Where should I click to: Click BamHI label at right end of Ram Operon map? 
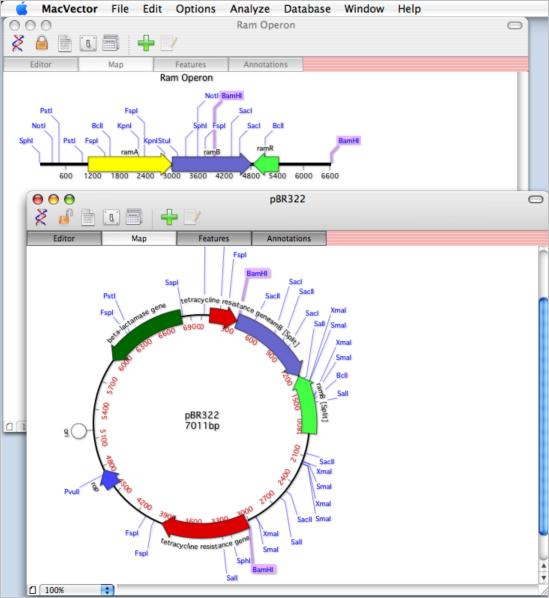(x=348, y=141)
